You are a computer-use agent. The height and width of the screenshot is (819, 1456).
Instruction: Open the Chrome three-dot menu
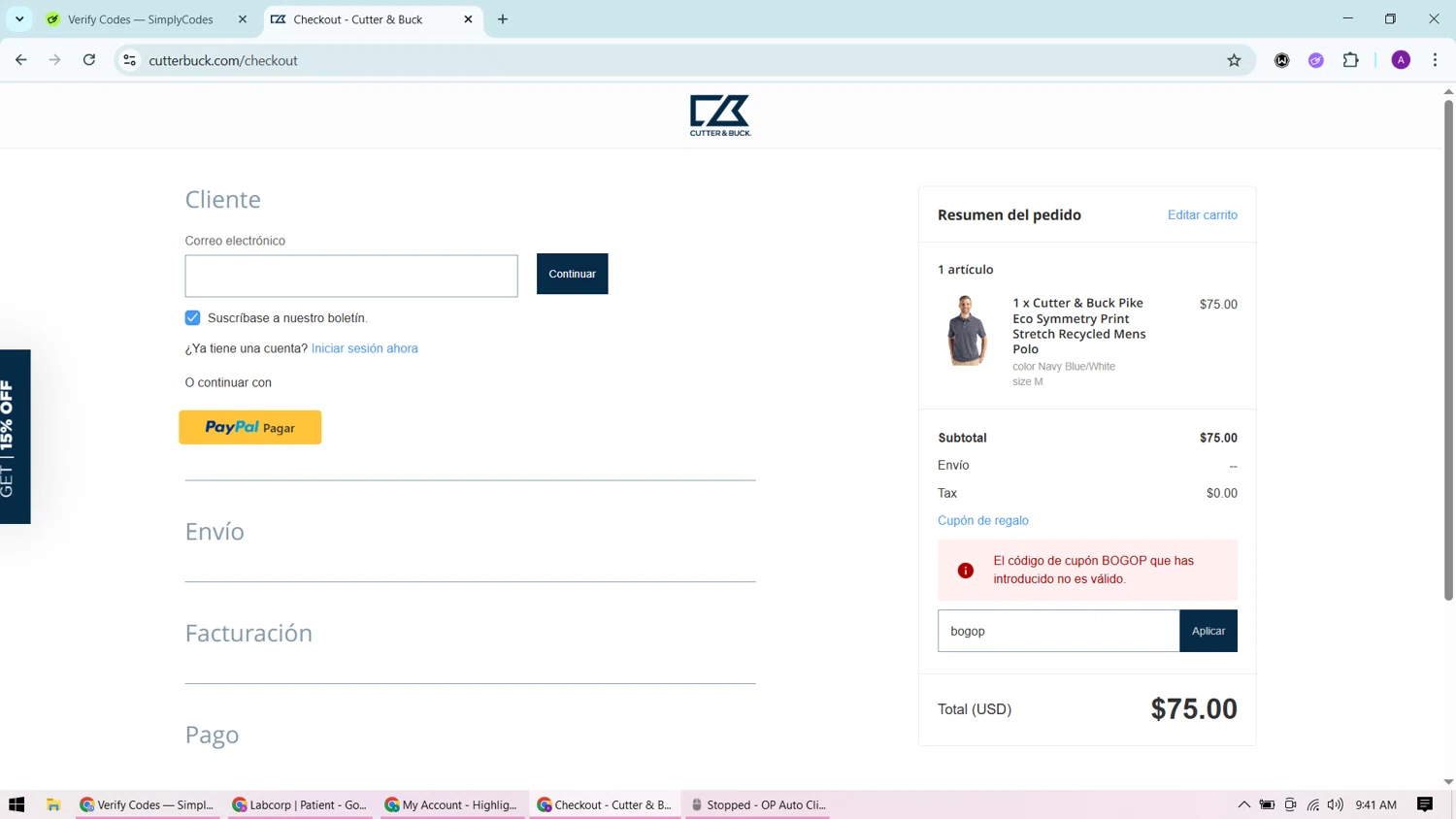click(1435, 60)
